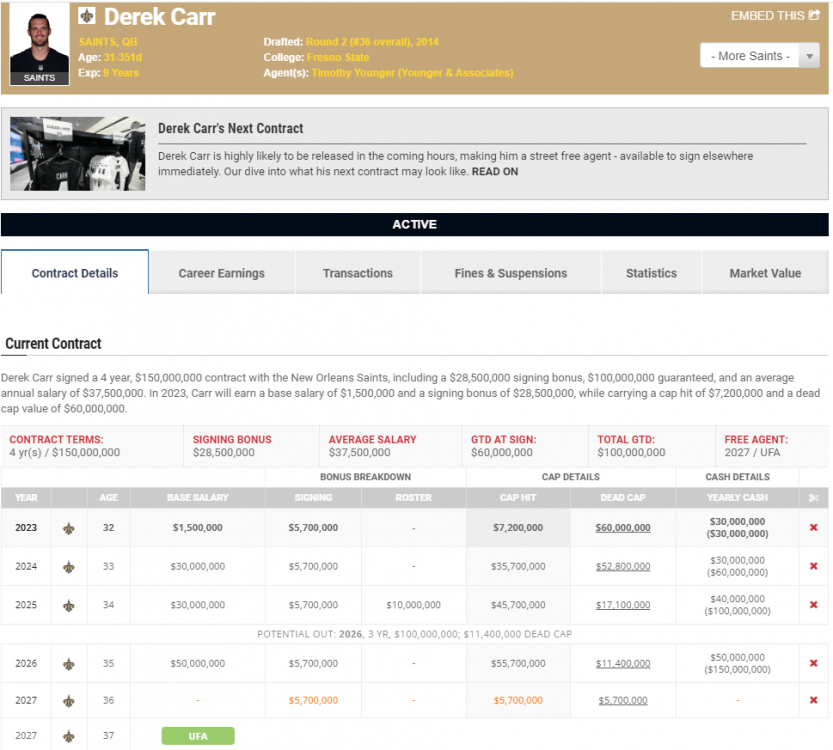Select the Fines & Suspensions tab

tap(510, 273)
